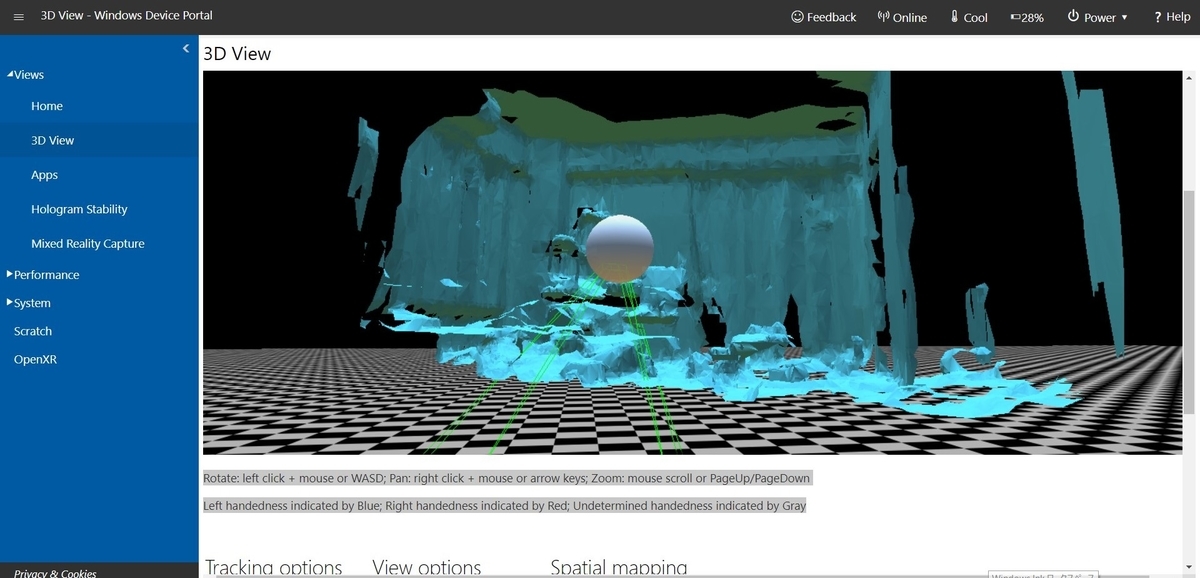View the Cool temperature indicator
The width and height of the screenshot is (1200, 578).
pyautogui.click(x=968, y=17)
